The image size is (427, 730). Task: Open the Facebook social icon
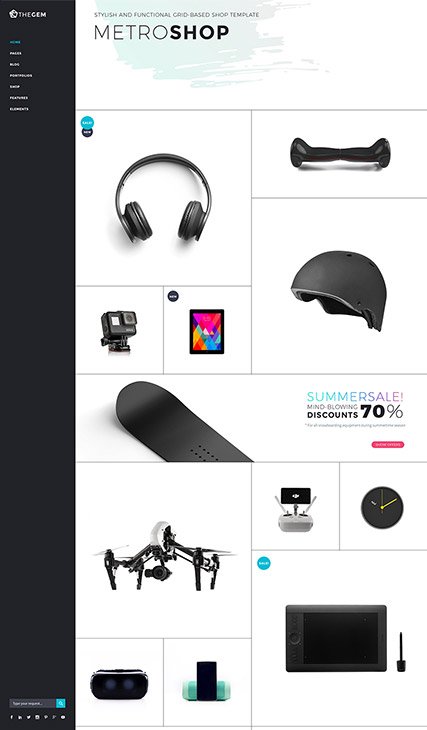pos(12,717)
